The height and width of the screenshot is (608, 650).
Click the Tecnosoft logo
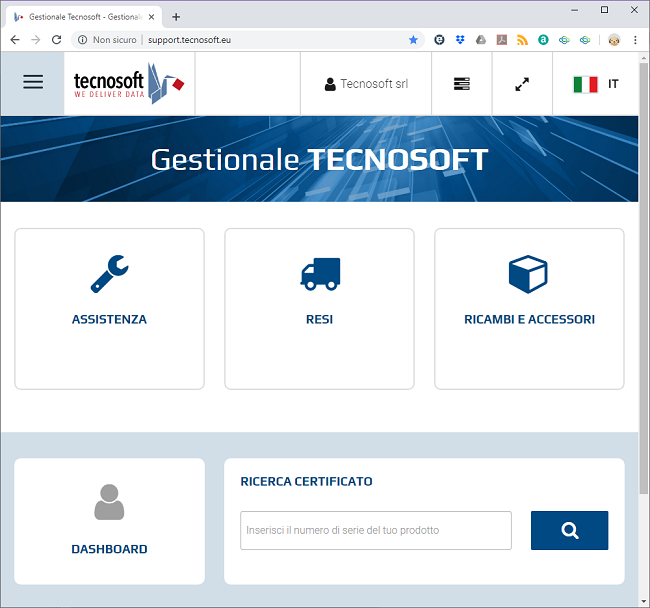pos(129,83)
